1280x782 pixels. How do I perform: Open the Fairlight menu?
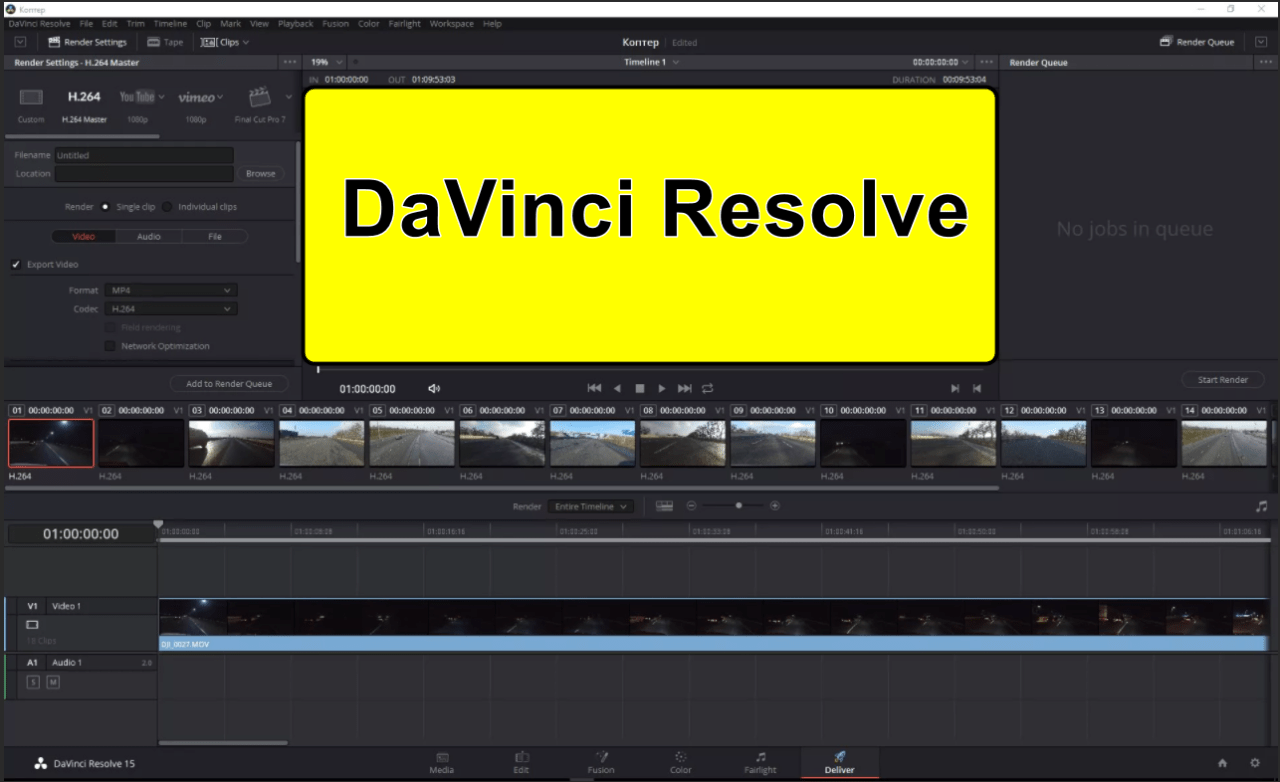point(404,23)
